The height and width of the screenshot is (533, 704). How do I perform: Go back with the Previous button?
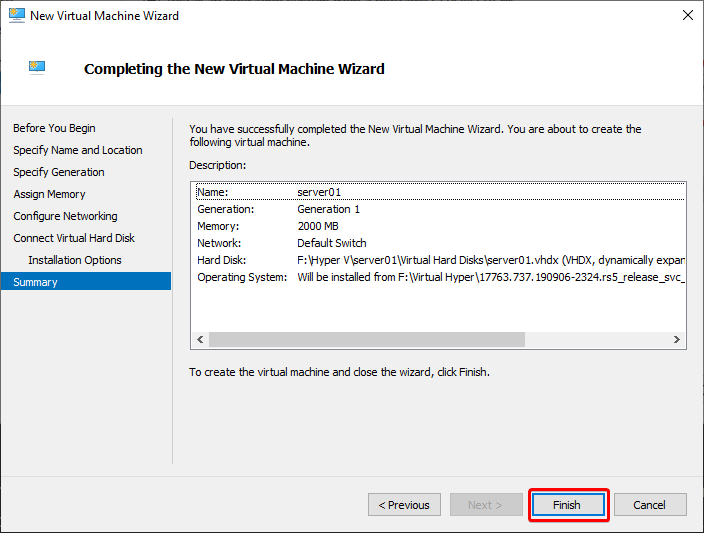coord(404,505)
